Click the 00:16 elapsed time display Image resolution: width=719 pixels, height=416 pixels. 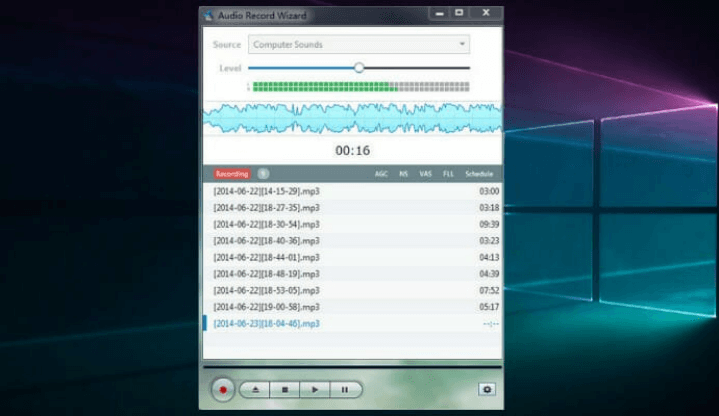(353, 150)
